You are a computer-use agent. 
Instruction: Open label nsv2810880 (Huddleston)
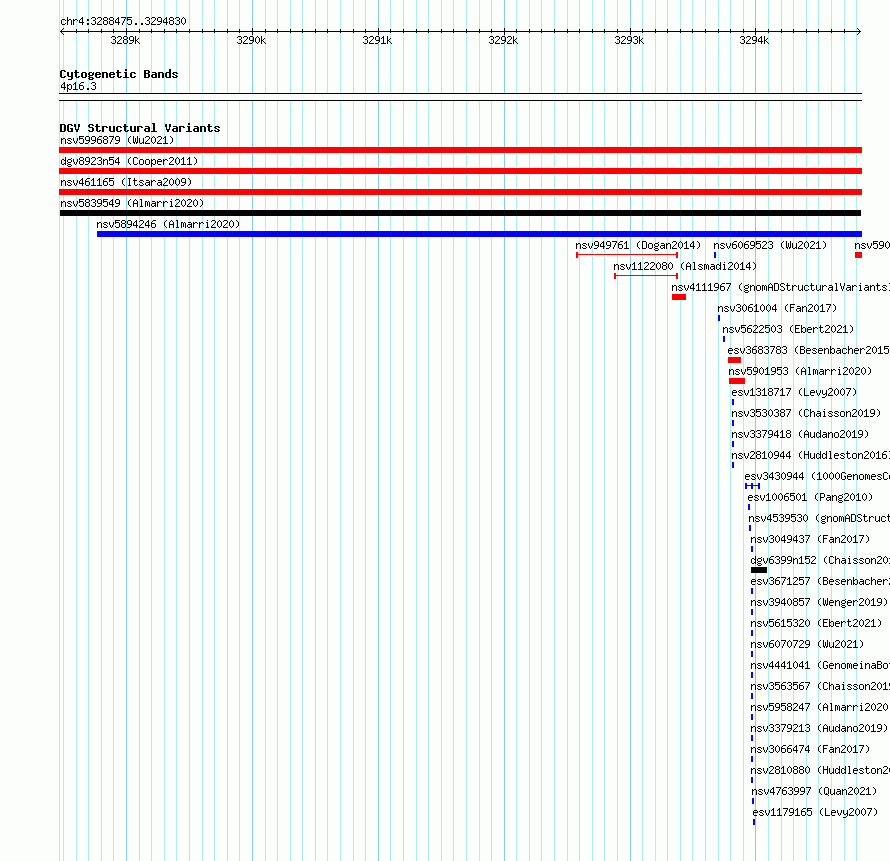click(x=820, y=770)
